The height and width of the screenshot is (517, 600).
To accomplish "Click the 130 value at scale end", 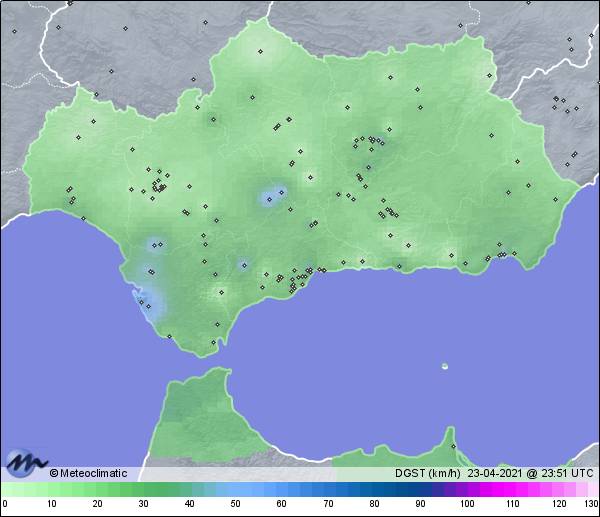I will pyautogui.click(x=590, y=504).
